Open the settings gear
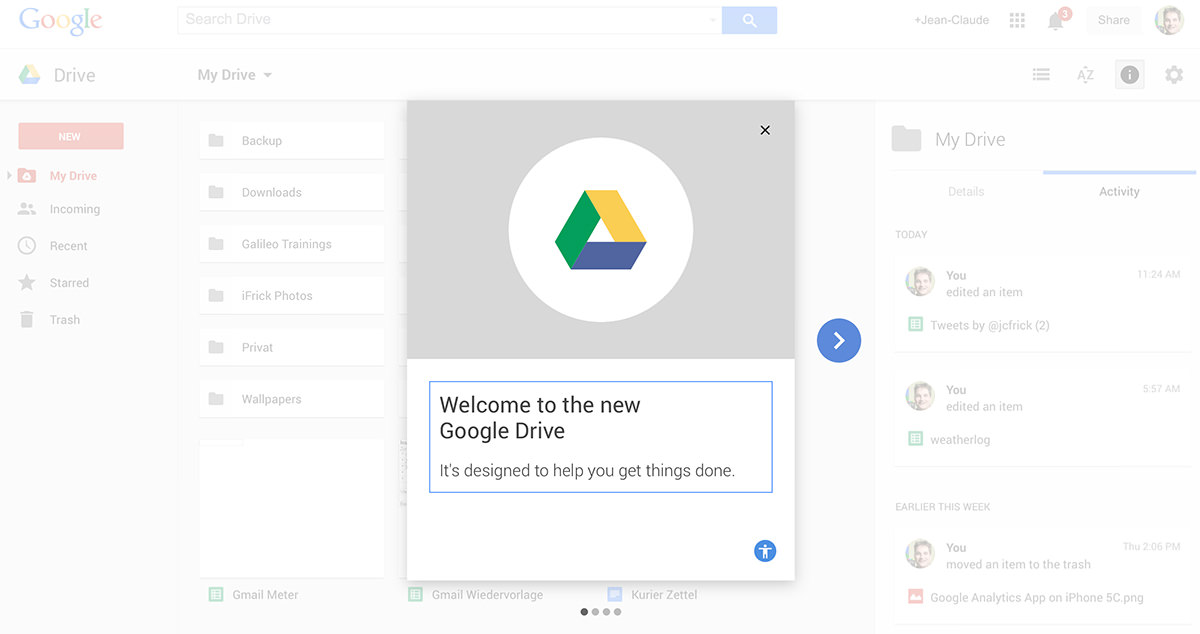This screenshot has width=1200, height=634. (1174, 75)
